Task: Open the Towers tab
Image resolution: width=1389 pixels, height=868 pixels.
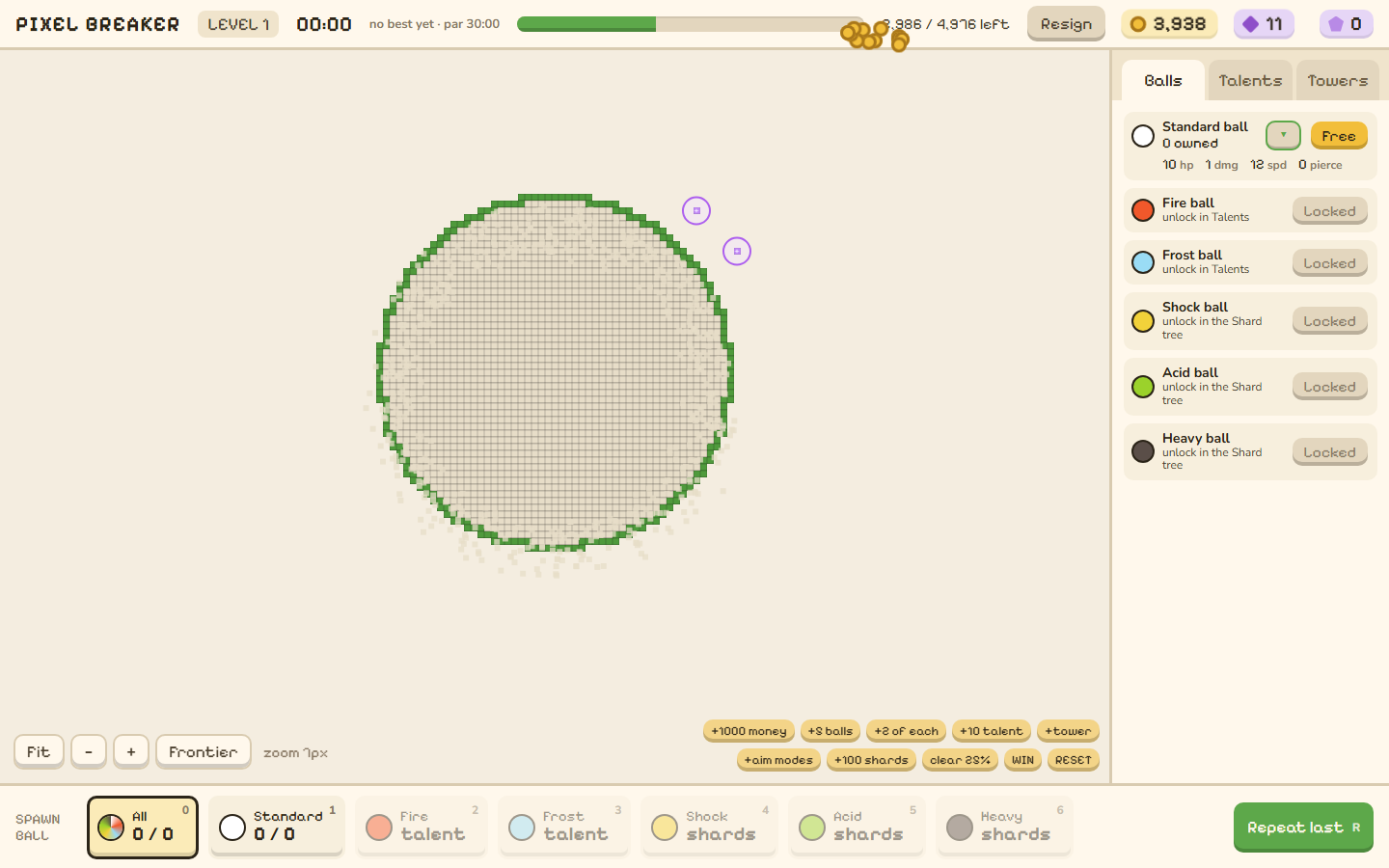Action: (1338, 81)
